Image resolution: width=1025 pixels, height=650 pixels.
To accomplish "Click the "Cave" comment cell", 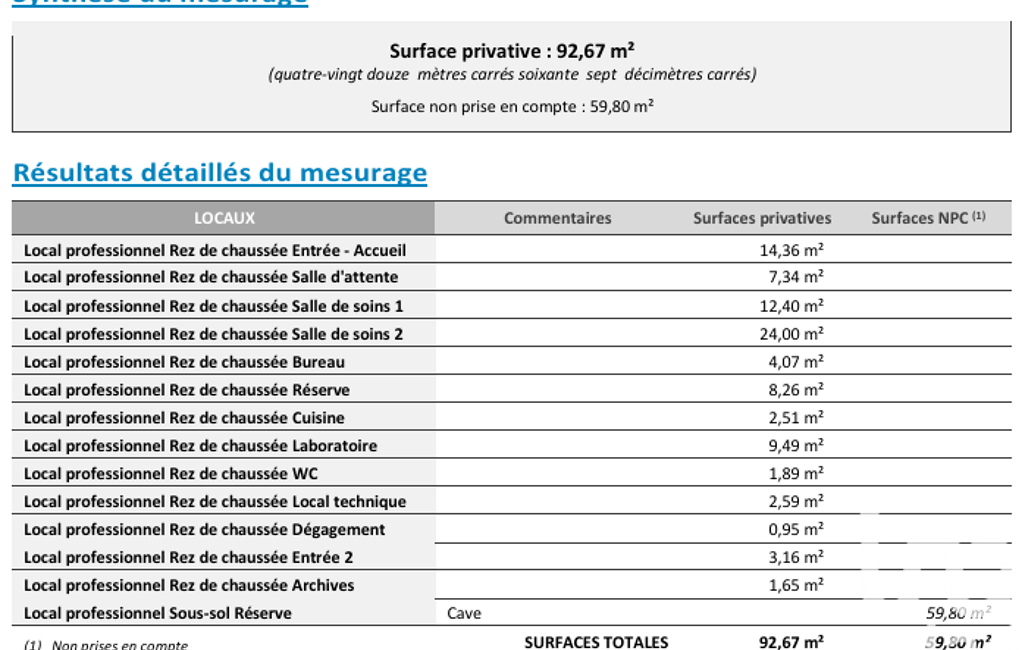I will pyautogui.click(x=464, y=613).
